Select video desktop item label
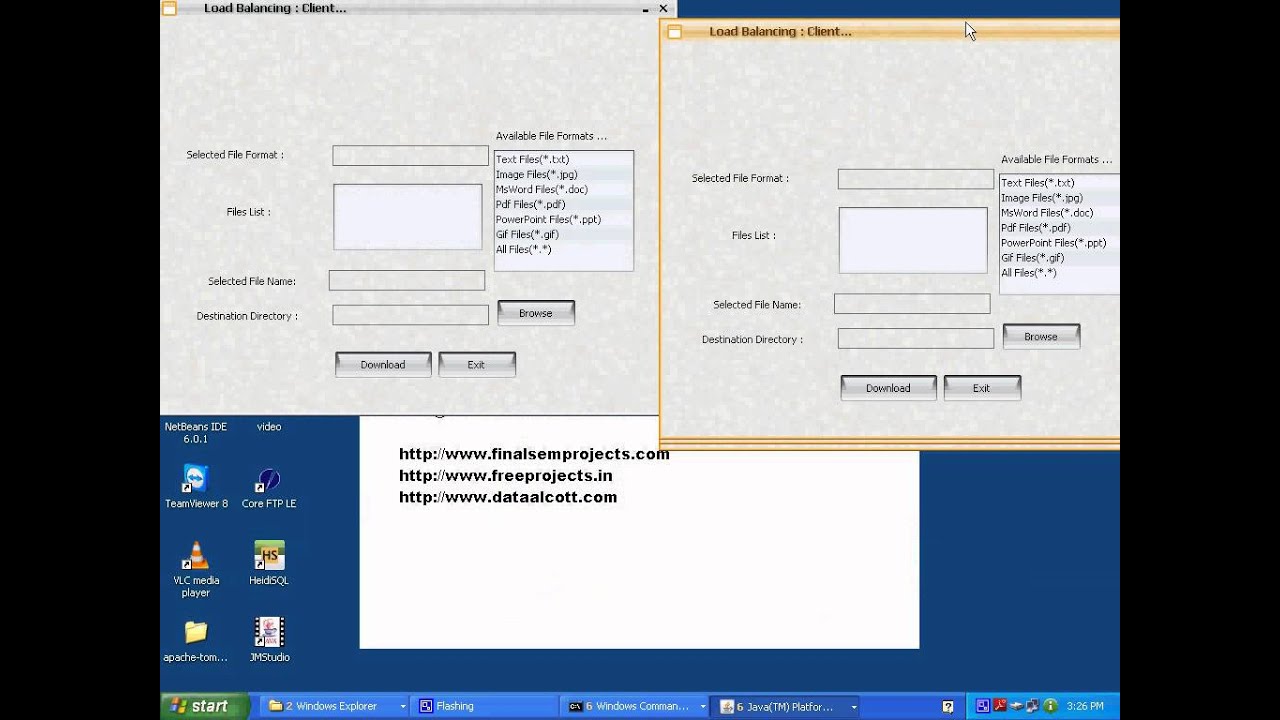Screen dimensions: 1280x720 point(269,427)
